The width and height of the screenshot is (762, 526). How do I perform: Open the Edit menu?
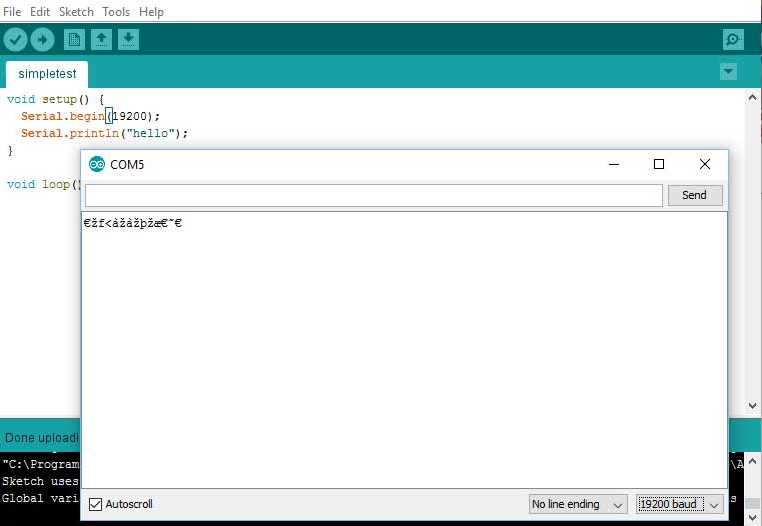tap(40, 12)
